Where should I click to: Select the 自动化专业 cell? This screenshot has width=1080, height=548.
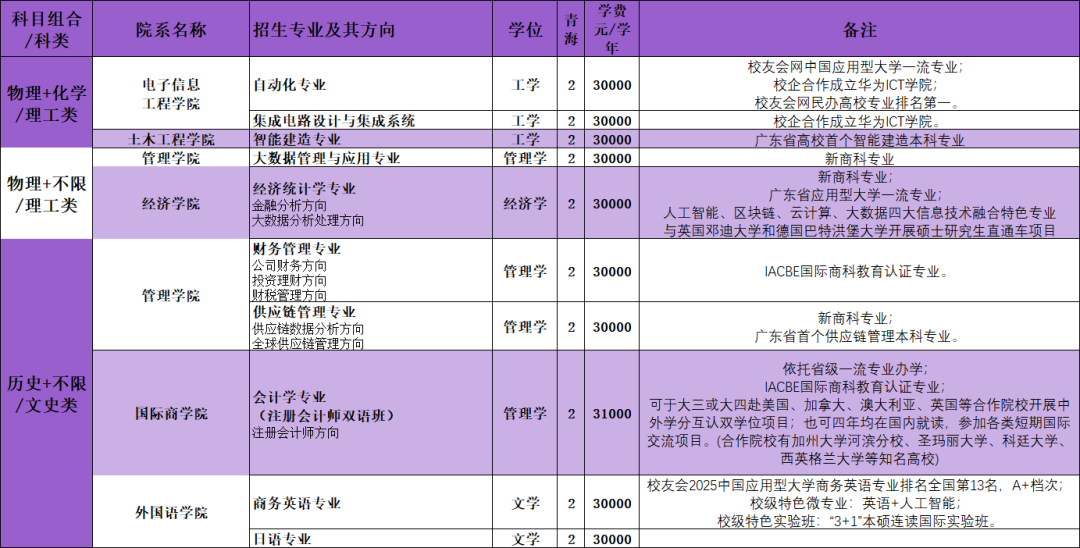(x=371, y=84)
